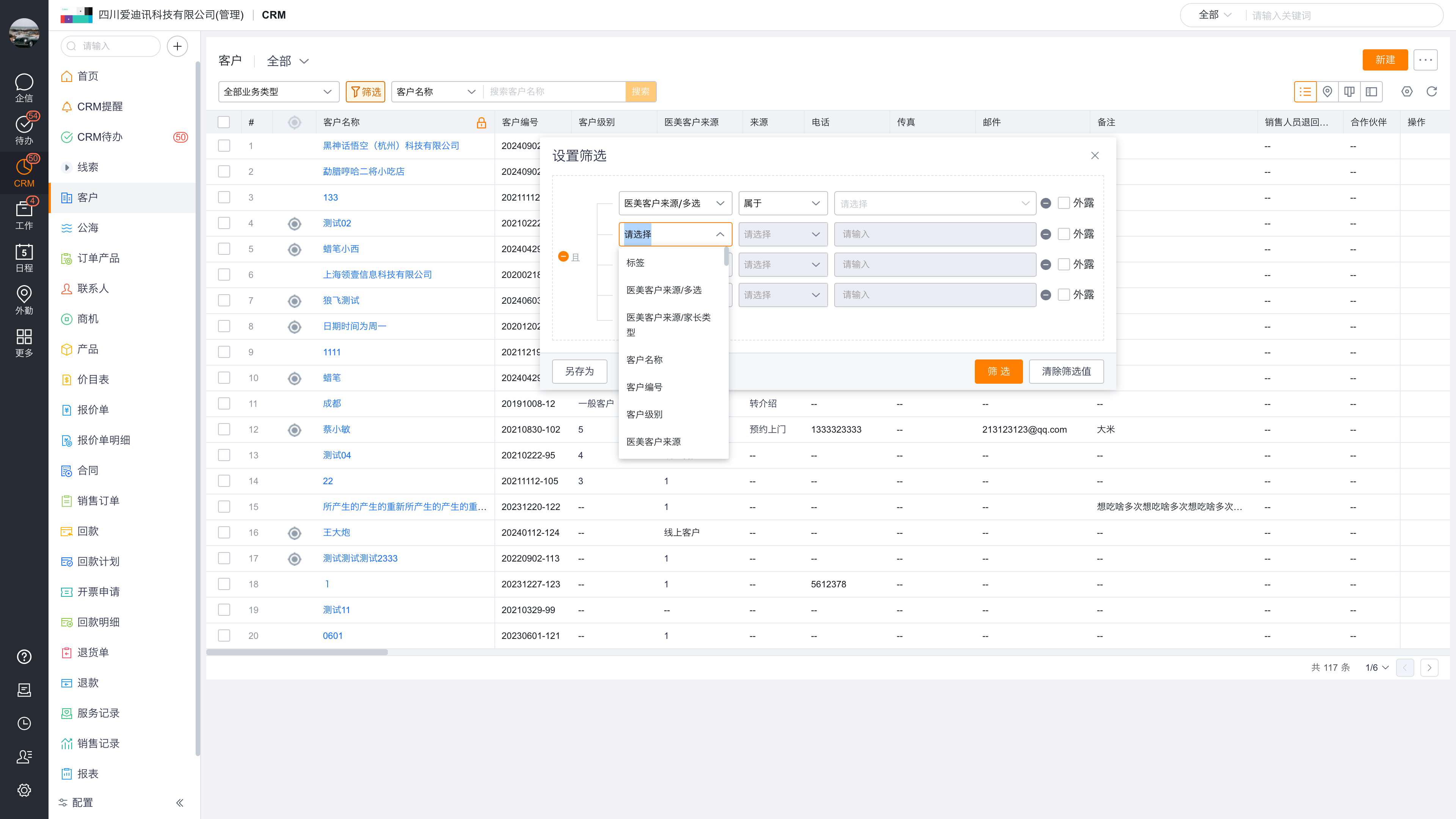
Task: Open the 企信 chat icon
Action: [24, 88]
